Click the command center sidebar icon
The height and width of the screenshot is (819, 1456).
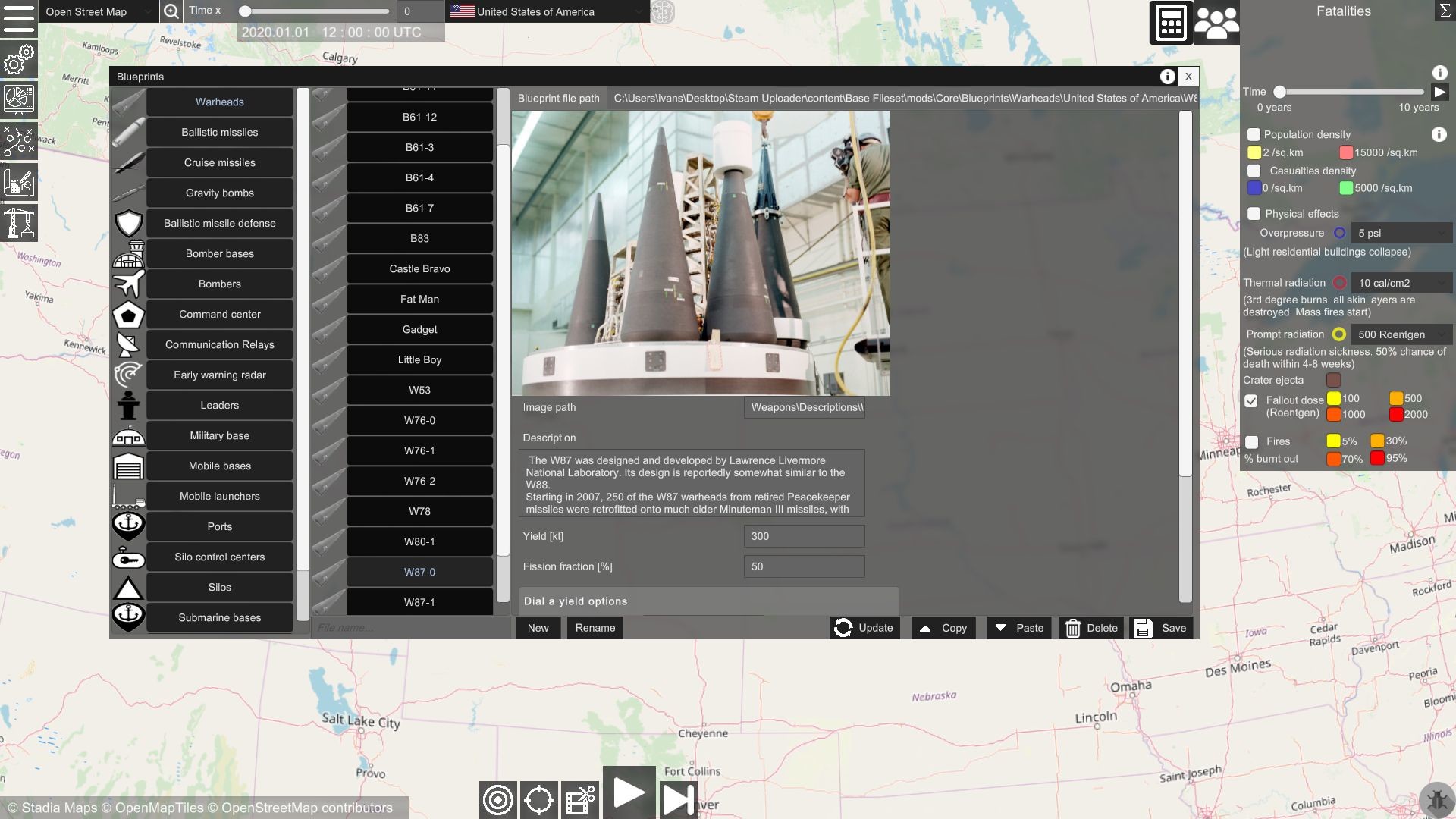point(128,314)
